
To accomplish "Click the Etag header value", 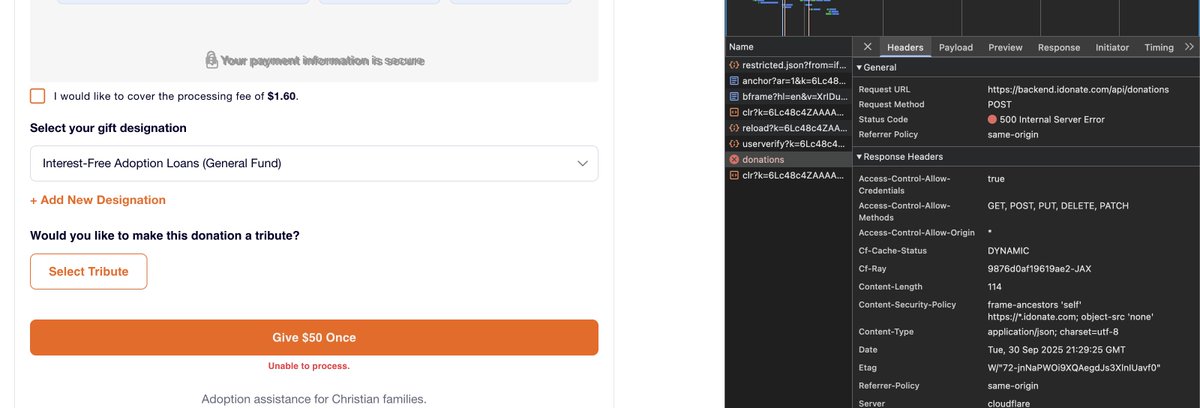I will 1074,367.
